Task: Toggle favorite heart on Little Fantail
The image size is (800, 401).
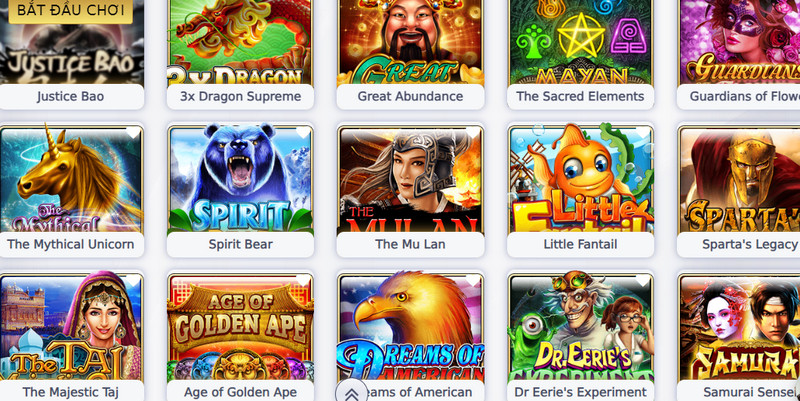Action: pos(642,133)
